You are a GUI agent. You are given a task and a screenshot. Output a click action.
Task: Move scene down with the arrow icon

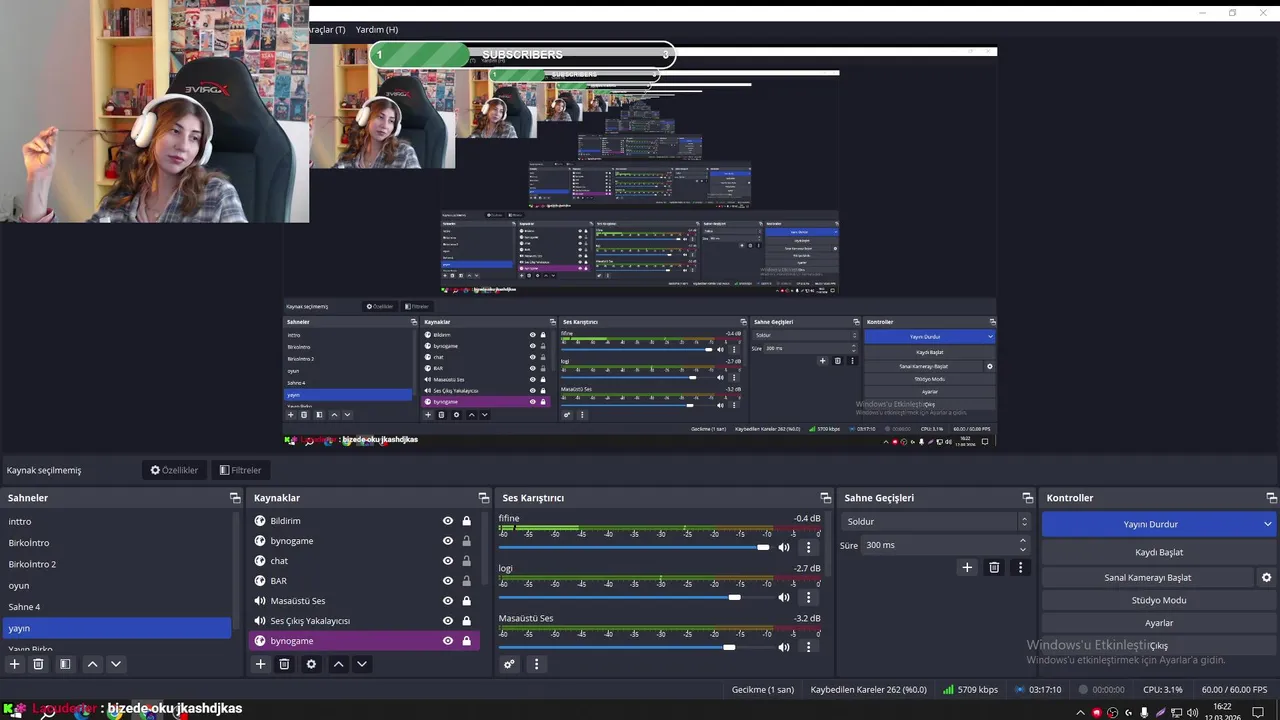(116, 664)
